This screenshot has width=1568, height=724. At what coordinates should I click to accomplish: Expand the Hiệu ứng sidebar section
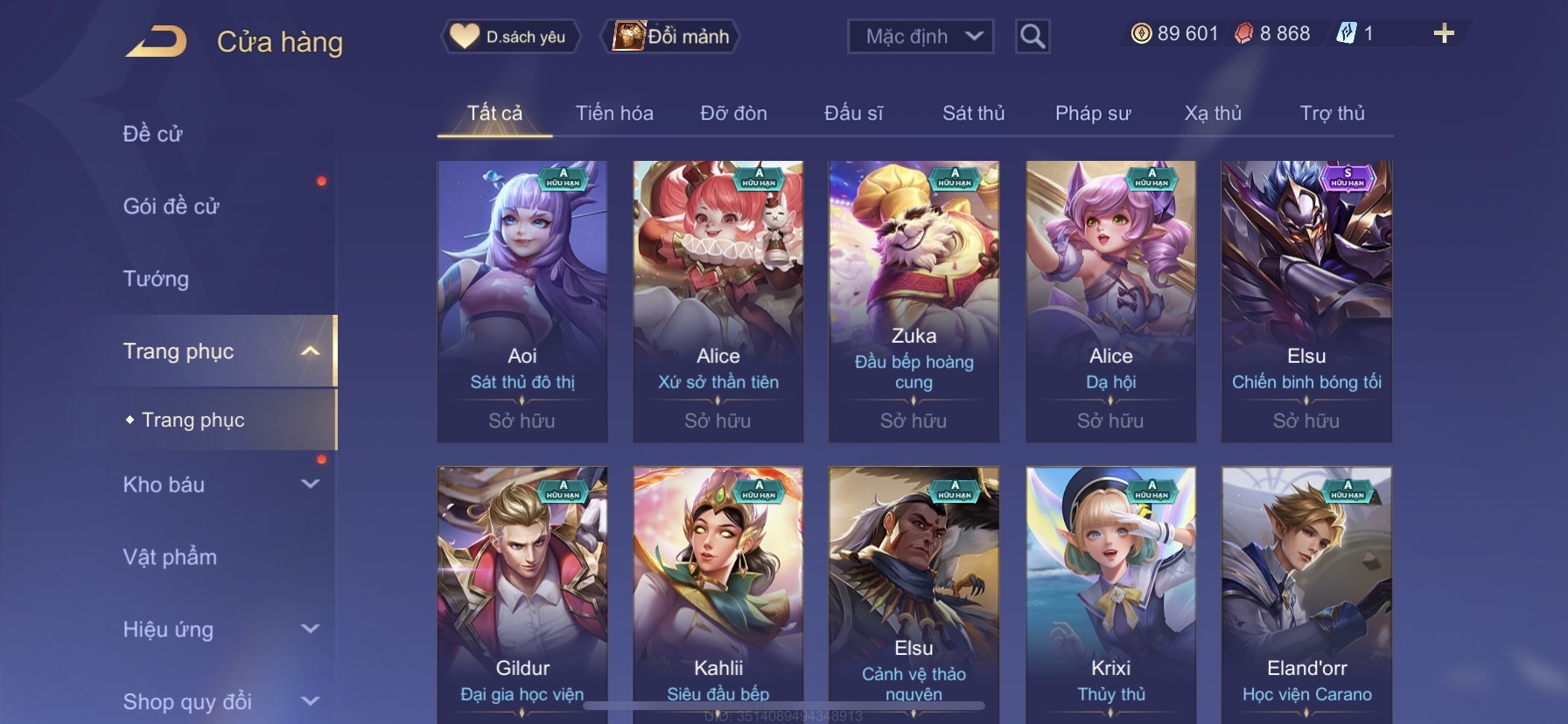pos(310,629)
